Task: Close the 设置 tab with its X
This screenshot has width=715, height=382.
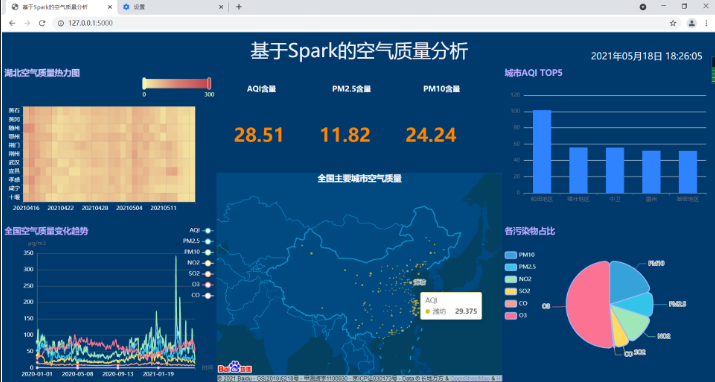Action: 221,7
